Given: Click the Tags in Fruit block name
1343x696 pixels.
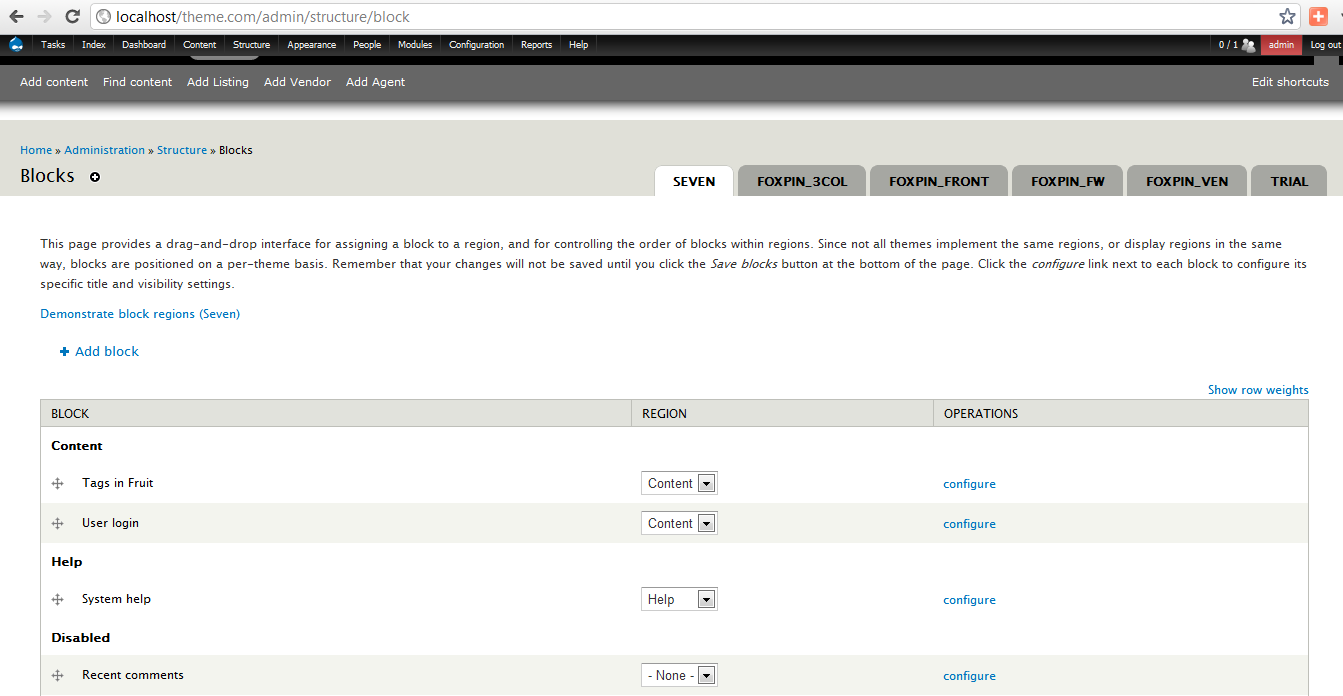Looking at the screenshot, I should [x=118, y=483].
